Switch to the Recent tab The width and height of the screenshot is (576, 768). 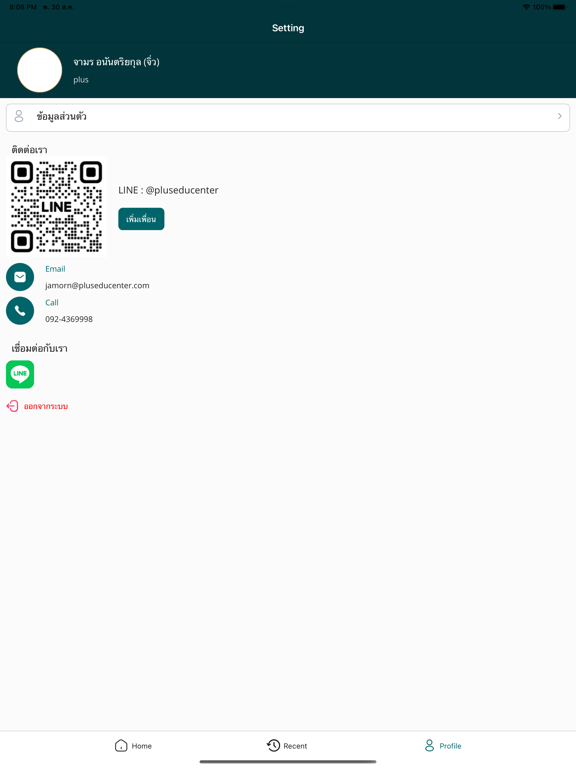(287, 746)
